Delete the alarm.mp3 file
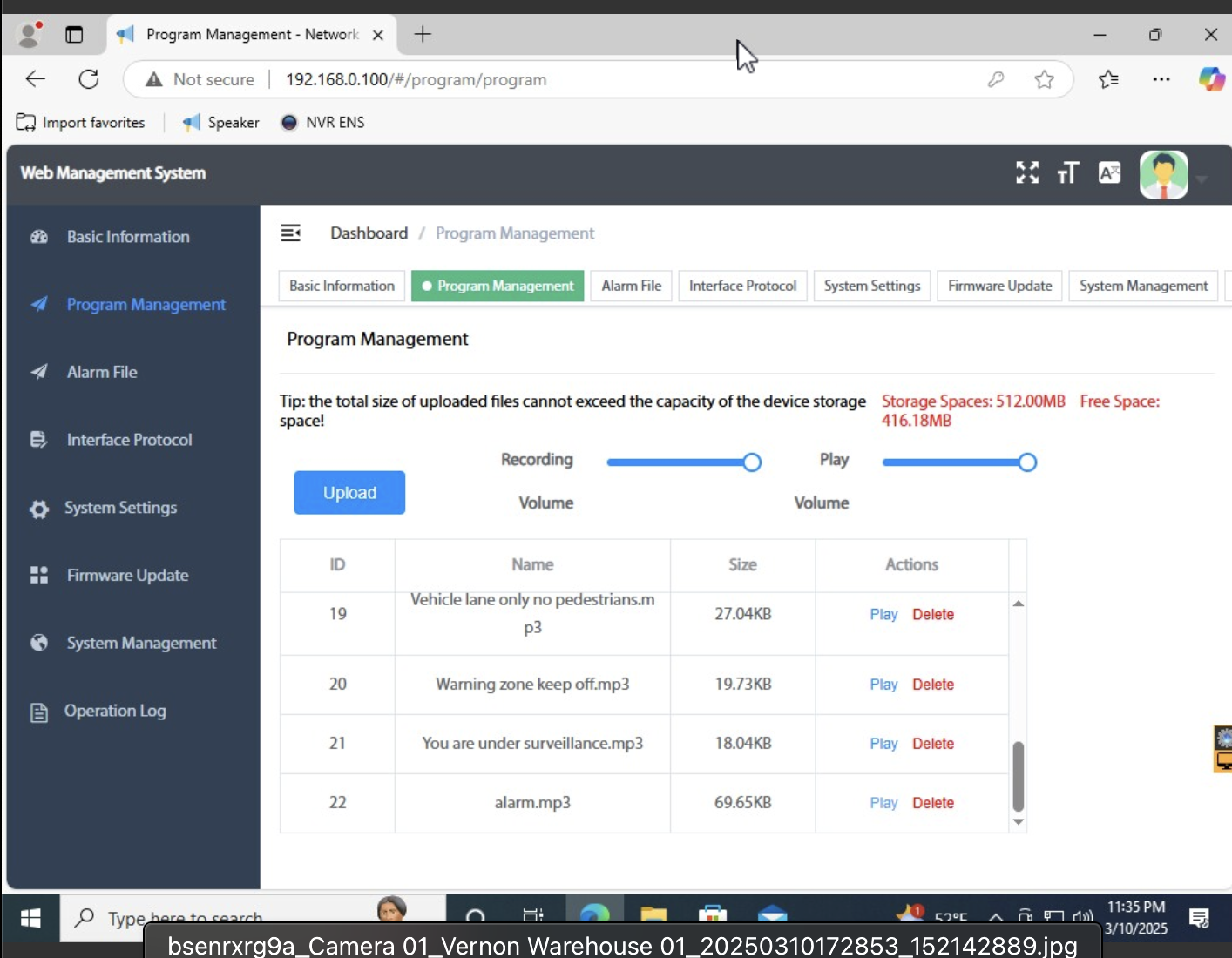The image size is (1232, 958). click(x=933, y=803)
